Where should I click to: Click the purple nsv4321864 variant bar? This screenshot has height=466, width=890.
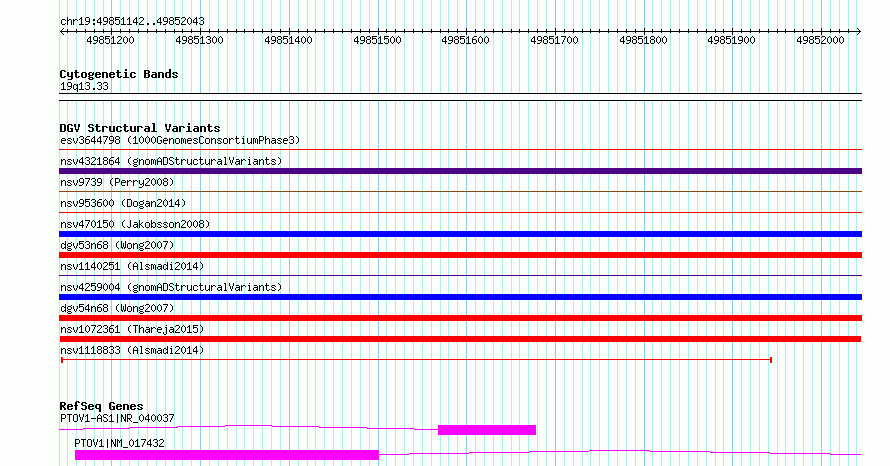460,171
